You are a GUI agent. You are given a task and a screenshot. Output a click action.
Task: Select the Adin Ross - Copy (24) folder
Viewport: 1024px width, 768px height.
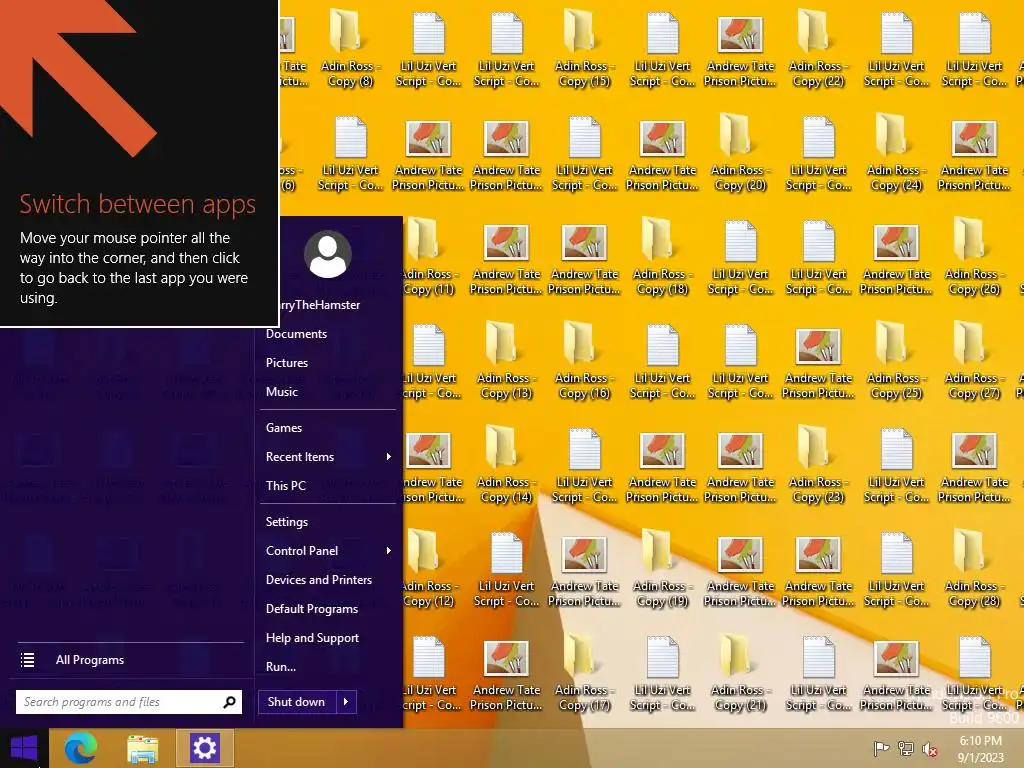tap(896, 151)
